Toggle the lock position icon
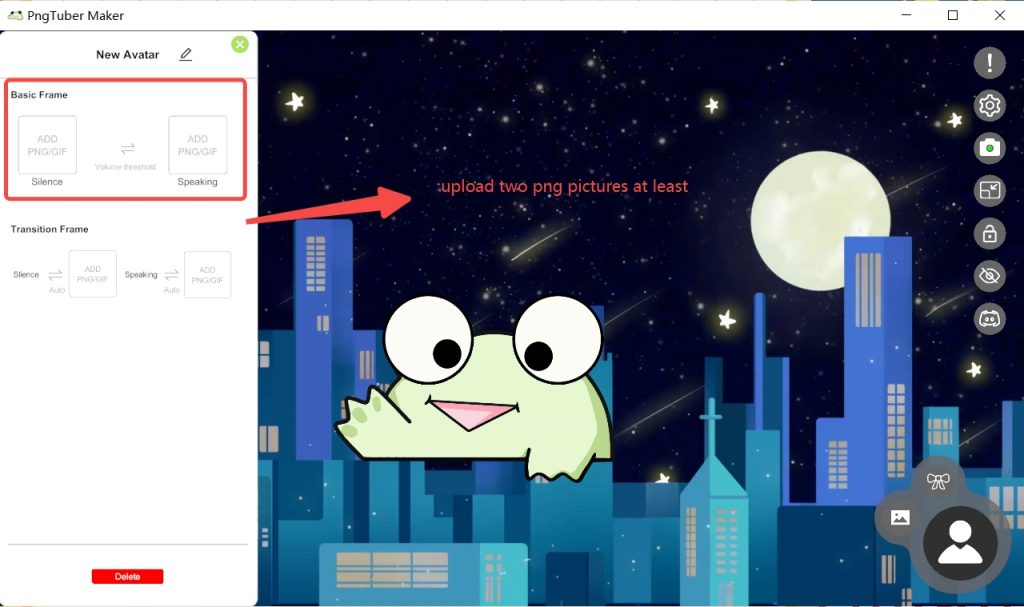Screen dimensions: 1024x607 [989, 233]
